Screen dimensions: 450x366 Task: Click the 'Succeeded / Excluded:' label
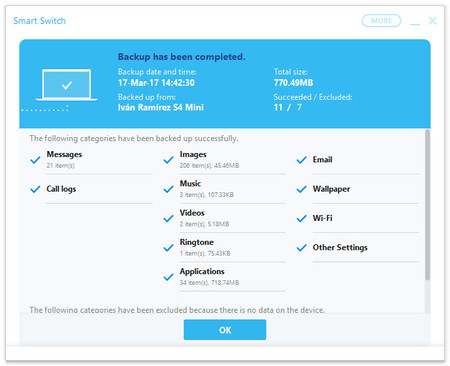click(x=313, y=97)
